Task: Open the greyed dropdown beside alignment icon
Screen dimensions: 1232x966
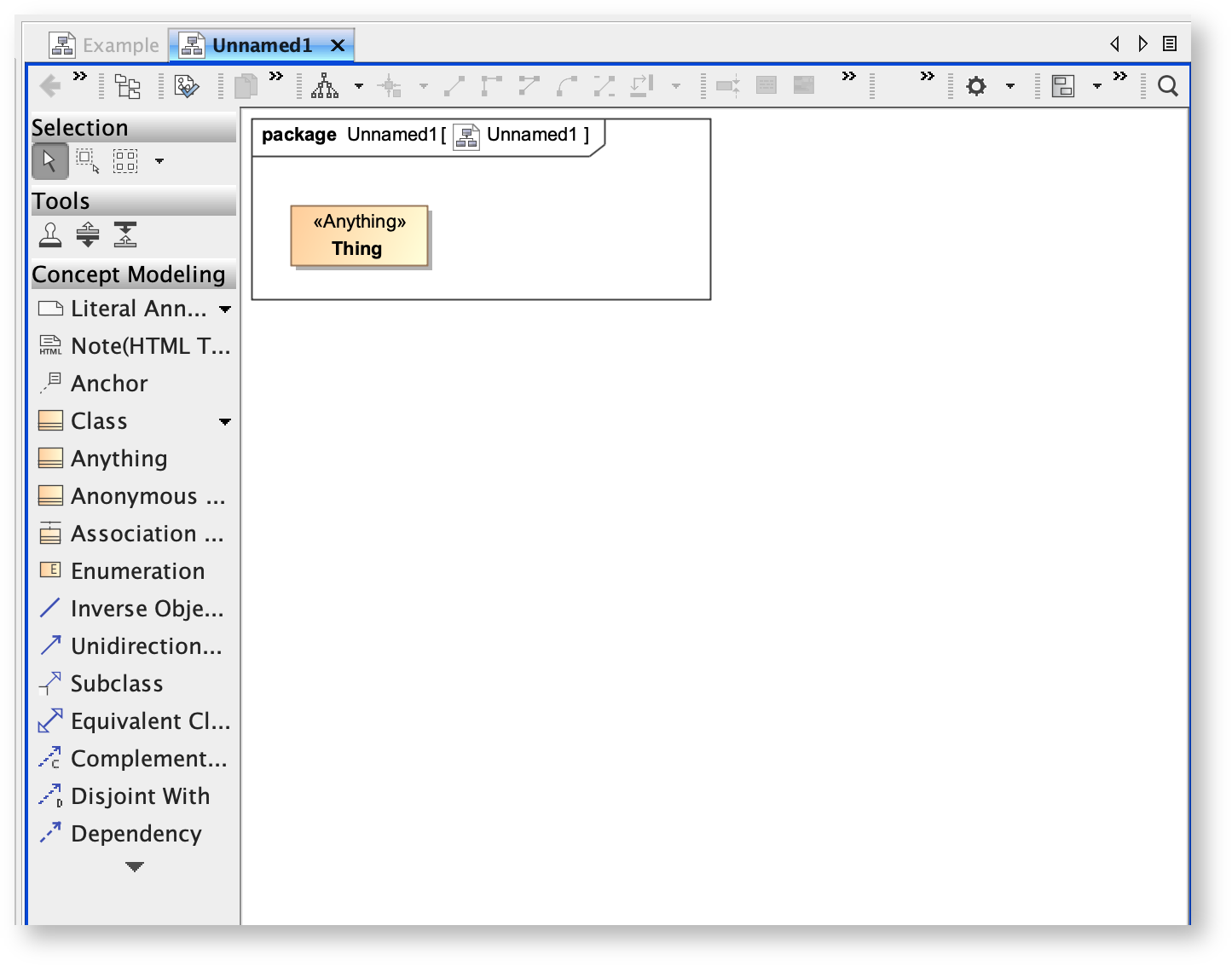Action: click(424, 86)
